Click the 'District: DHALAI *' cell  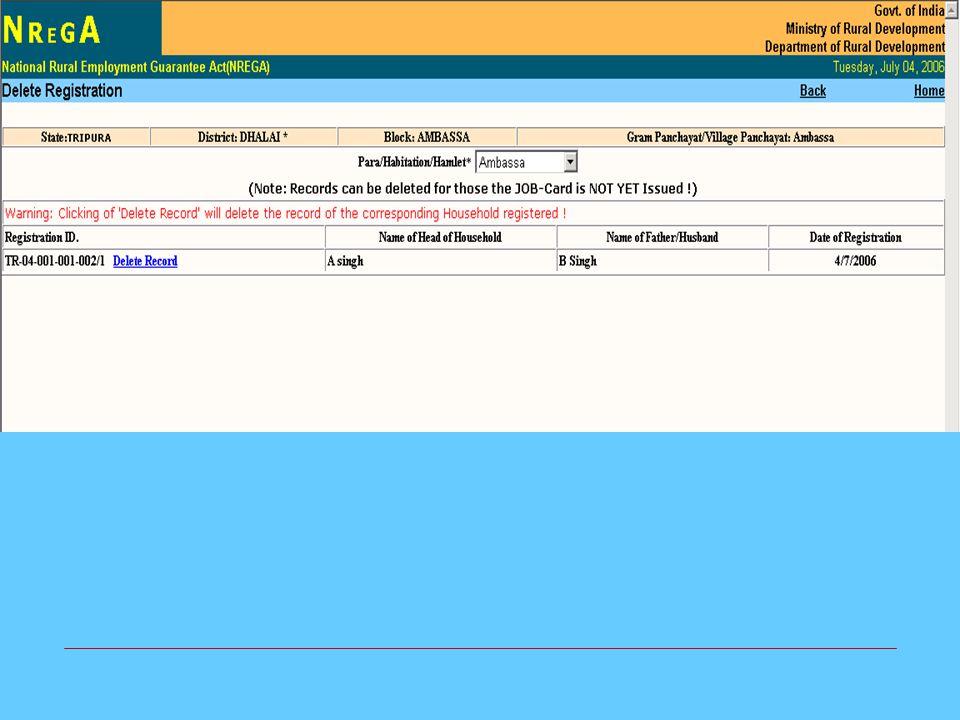[x=243, y=137]
